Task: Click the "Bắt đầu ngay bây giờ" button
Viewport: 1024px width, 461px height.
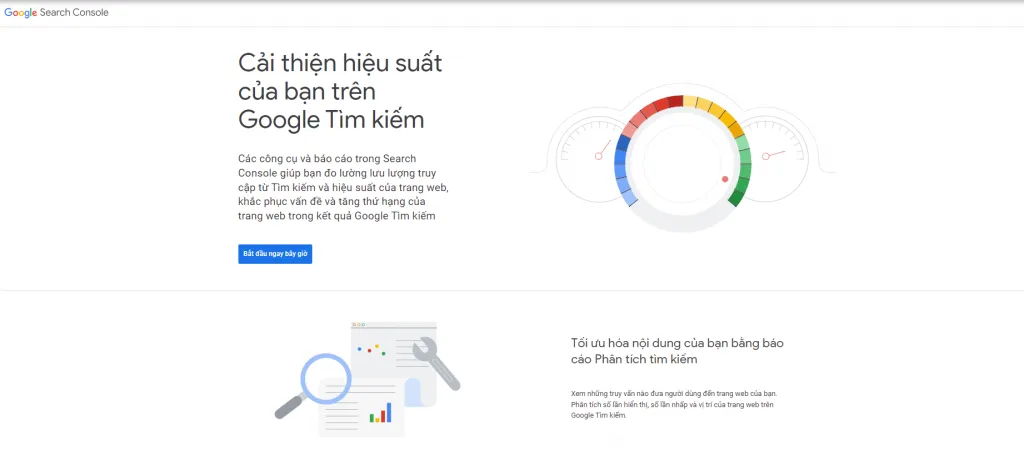Action: (x=275, y=253)
